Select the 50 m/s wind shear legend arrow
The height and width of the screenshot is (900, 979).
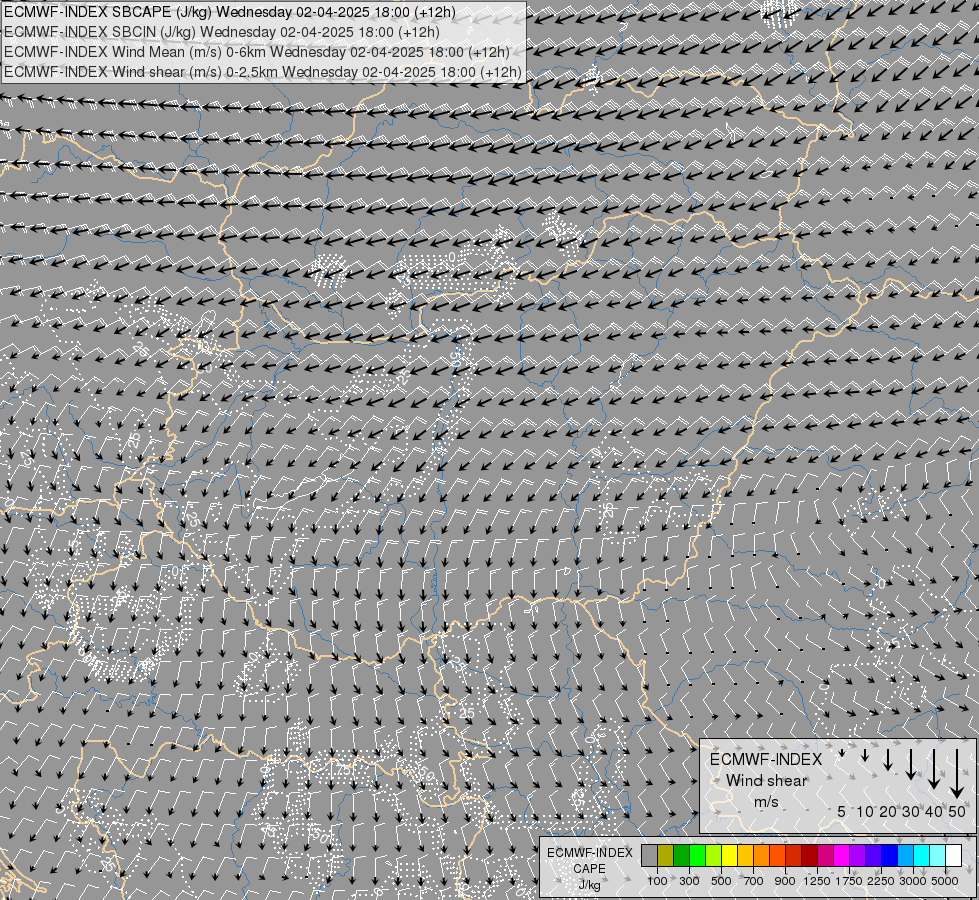(957, 774)
